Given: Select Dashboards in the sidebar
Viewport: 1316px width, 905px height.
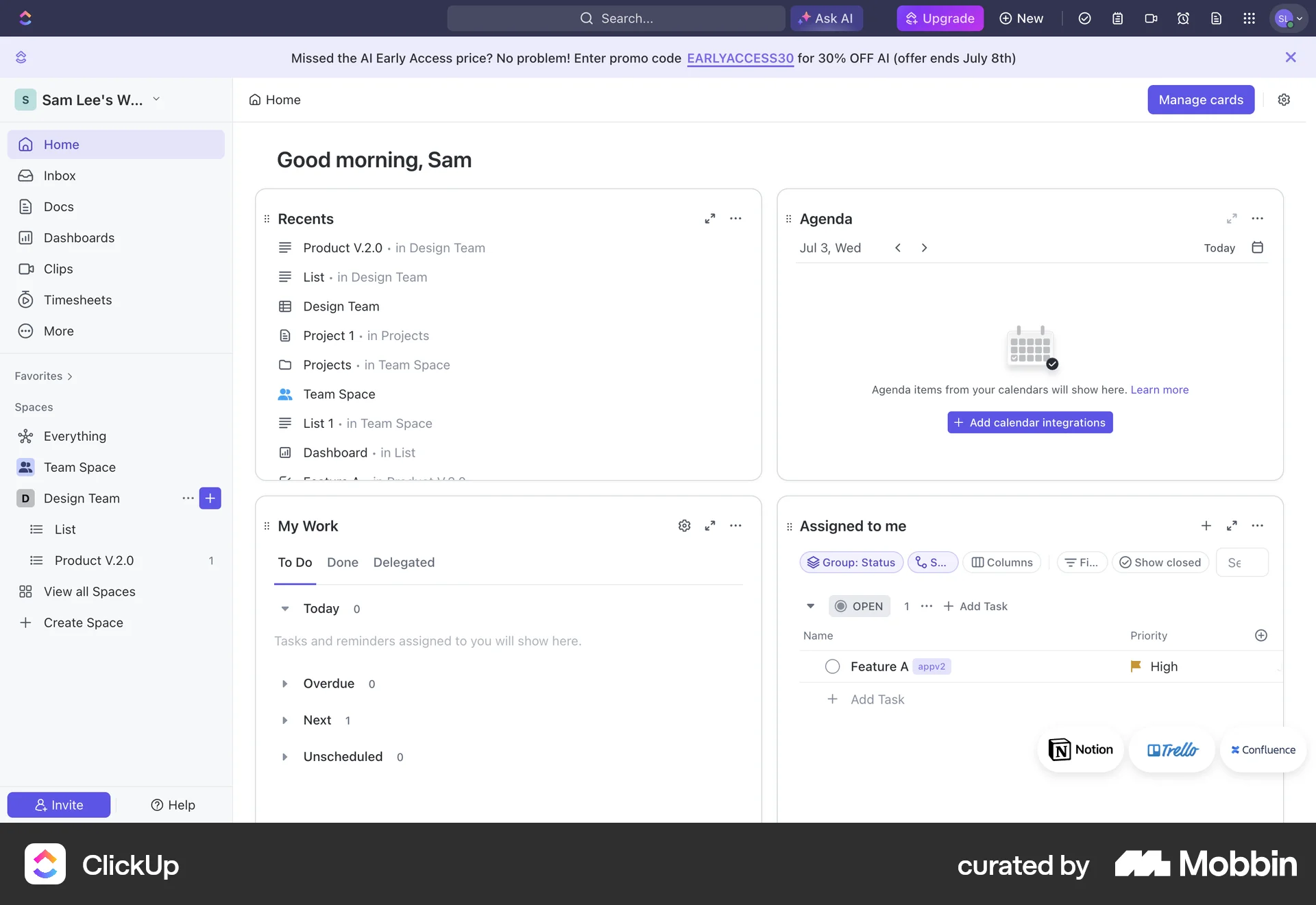Looking at the screenshot, I should pos(79,237).
